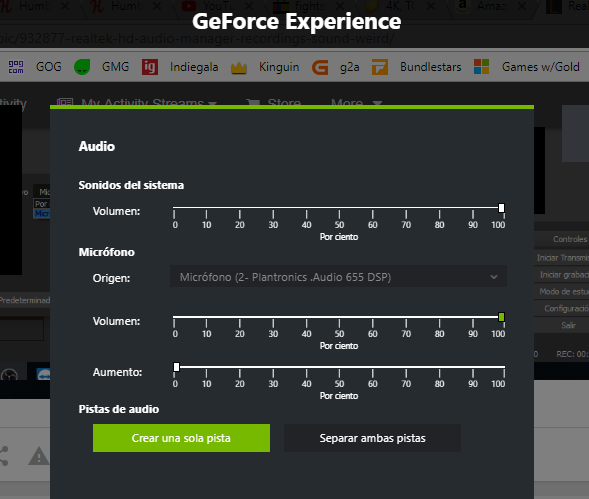Open the Indiegala ig bookmark icon
Viewport: 589px width, 499px height.
[150, 67]
